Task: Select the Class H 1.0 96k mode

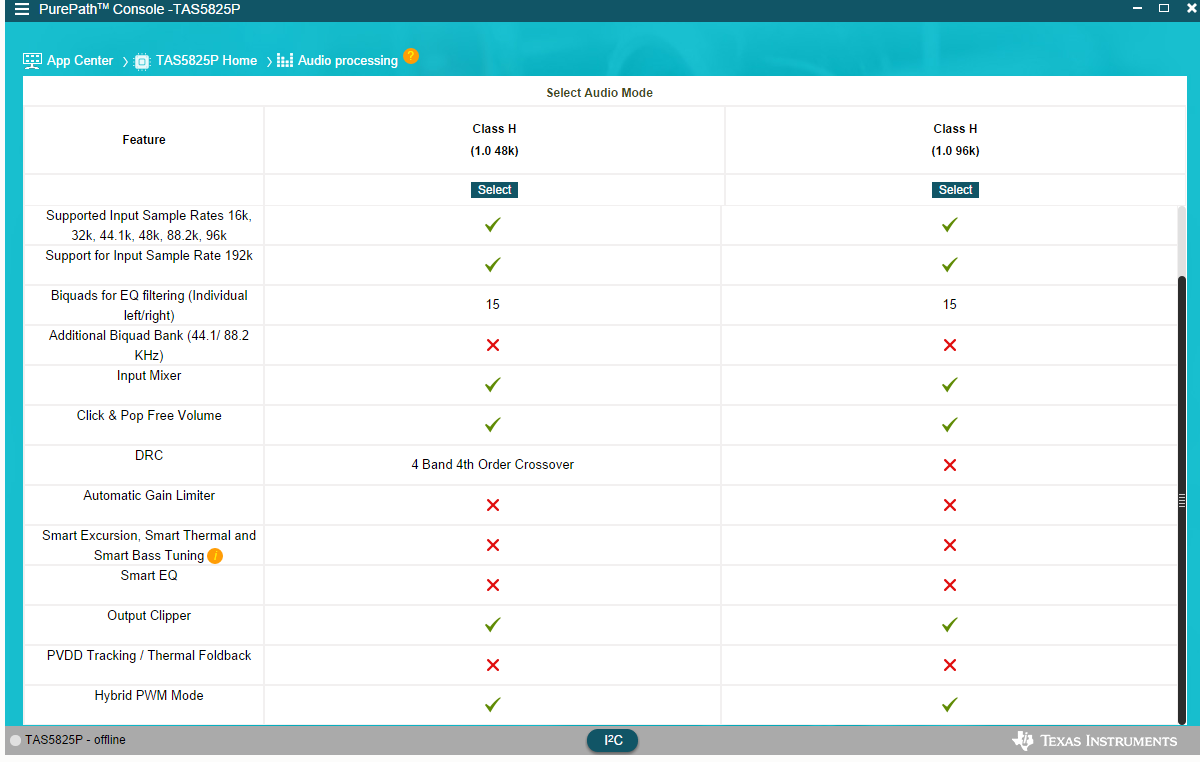Action: [x=955, y=190]
